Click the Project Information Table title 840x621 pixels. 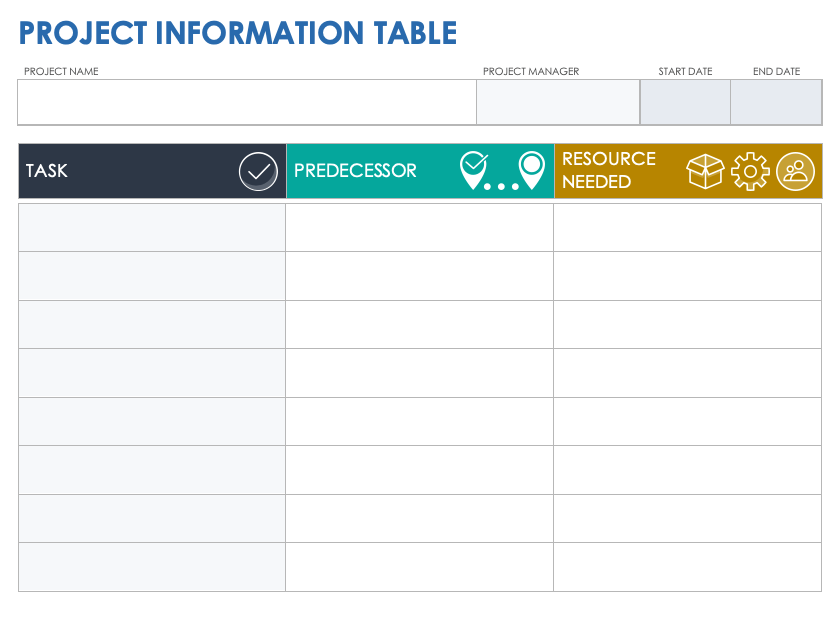[x=238, y=34]
